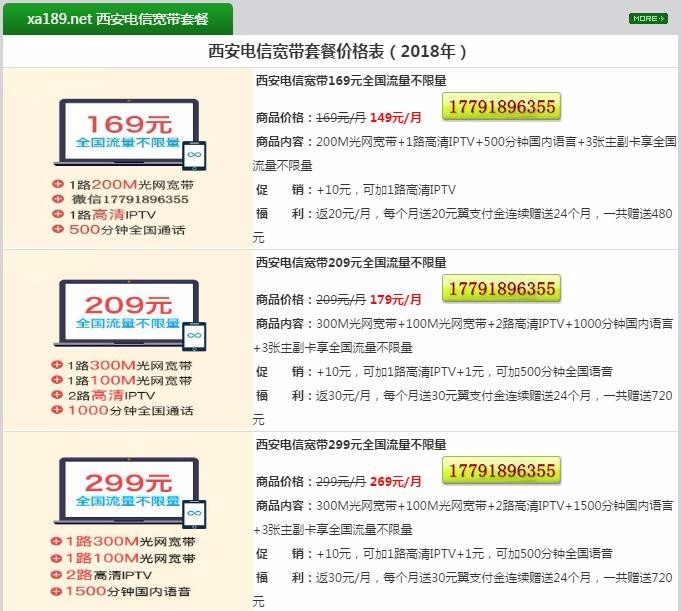Click the phone number button in the 169元 package
682x611 pixels.
point(501,107)
